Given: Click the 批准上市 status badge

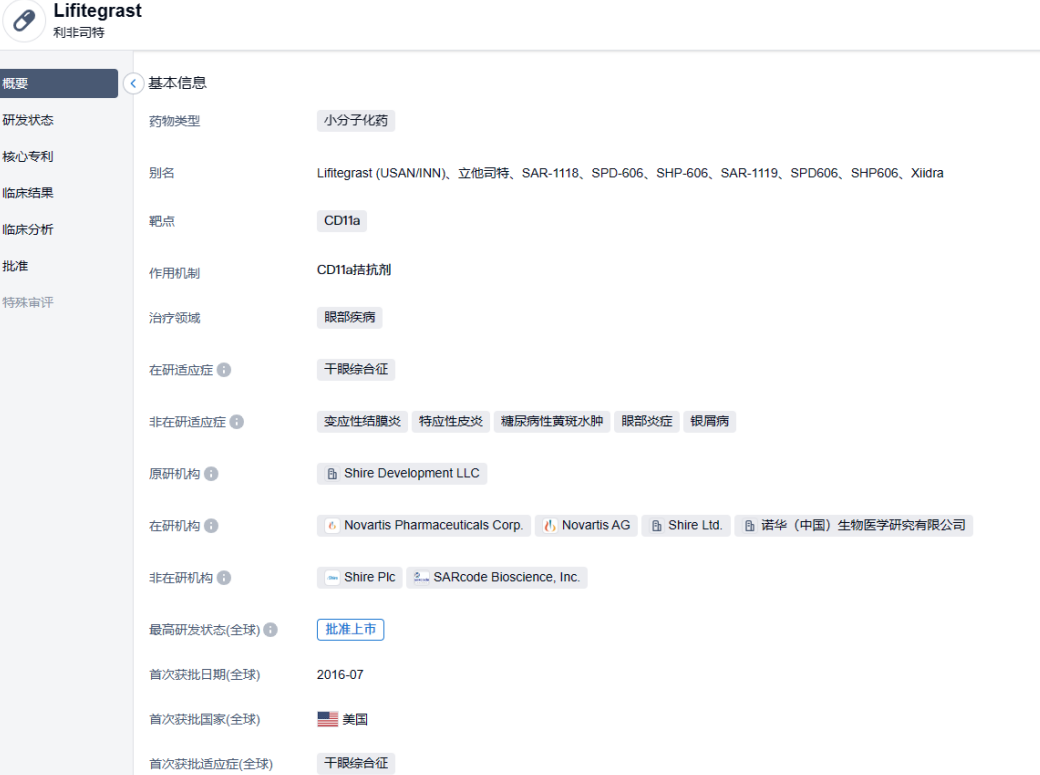Looking at the screenshot, I should point(350,630).
